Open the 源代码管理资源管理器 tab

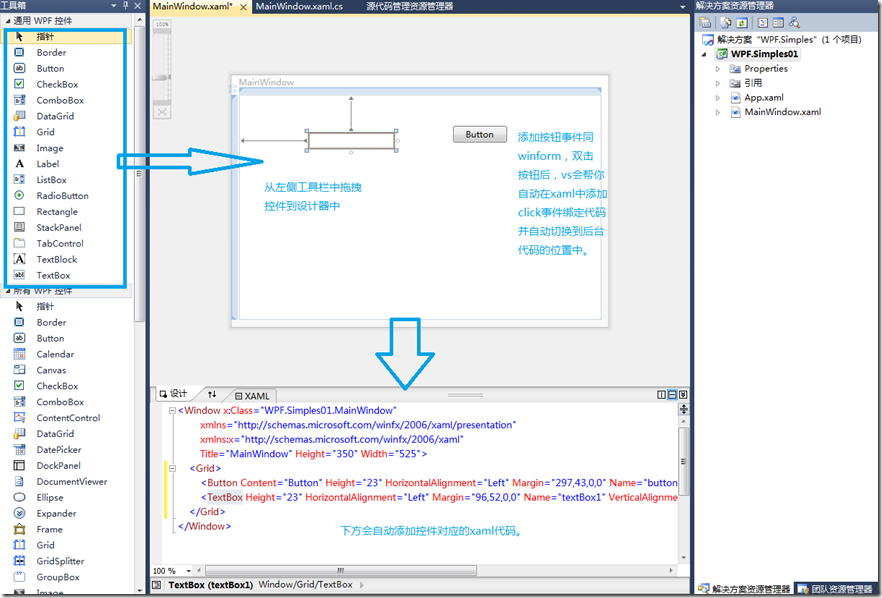pos(410,7)
